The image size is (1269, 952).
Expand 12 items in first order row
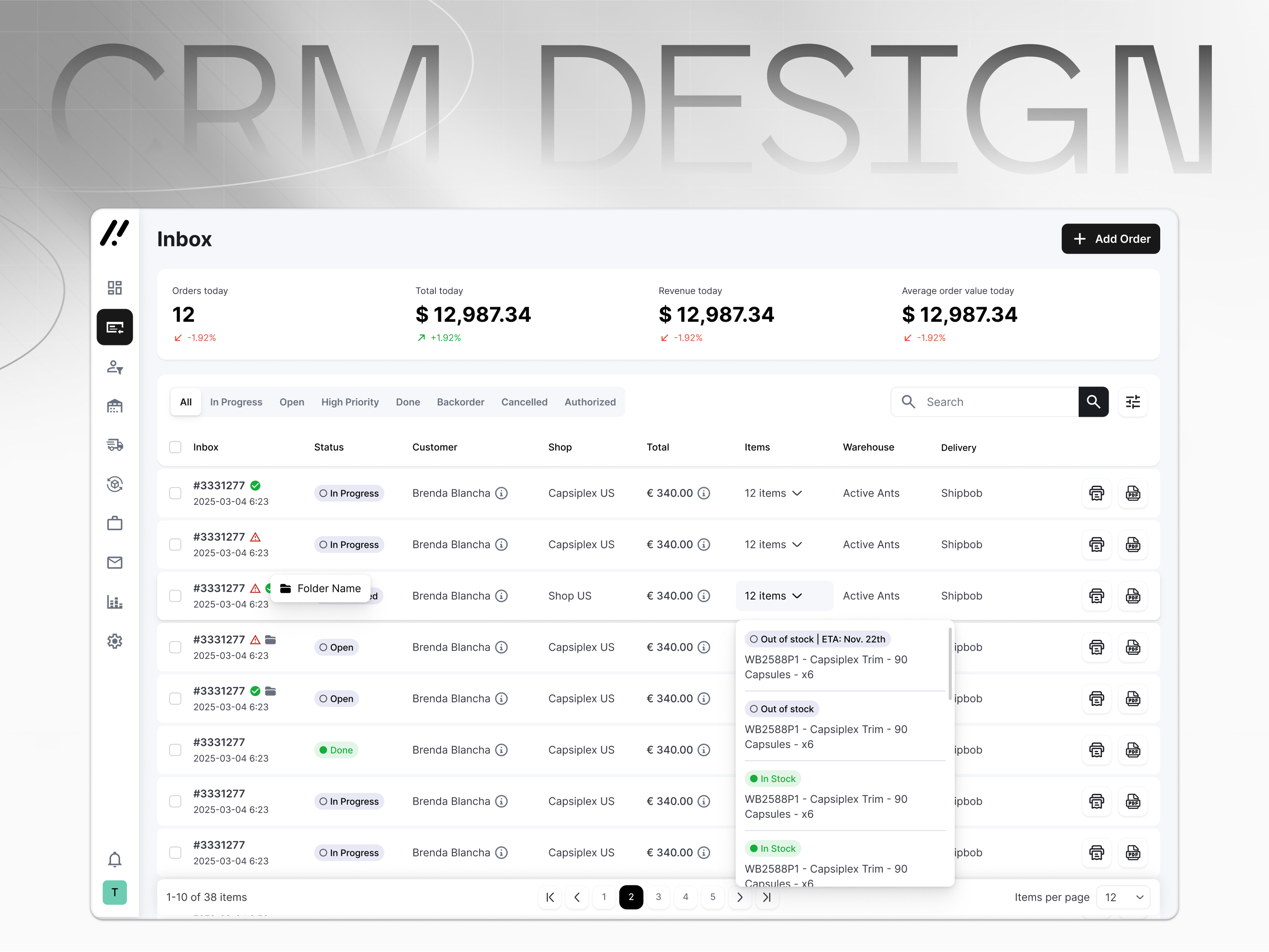[774, 494]
